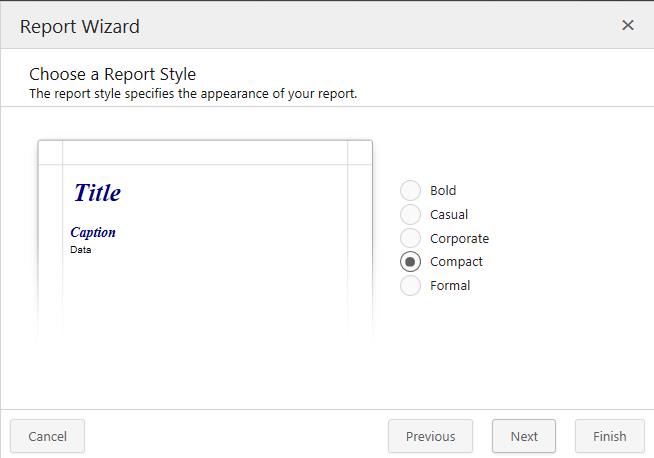Switch to the Formal style radio button
This screenshot has height=458, width=654.
pos(410,286)
